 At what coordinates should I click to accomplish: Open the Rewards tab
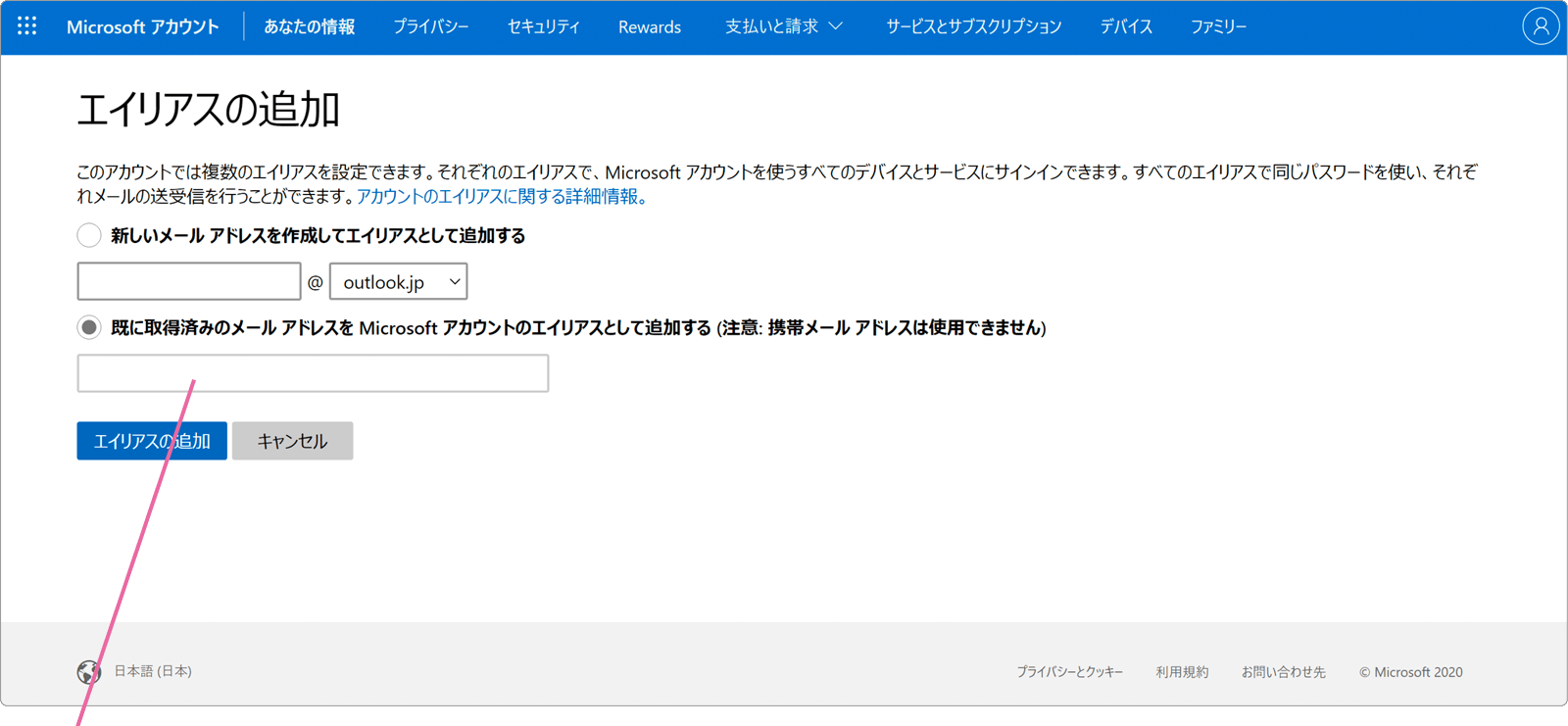click(x=650, y=26)
